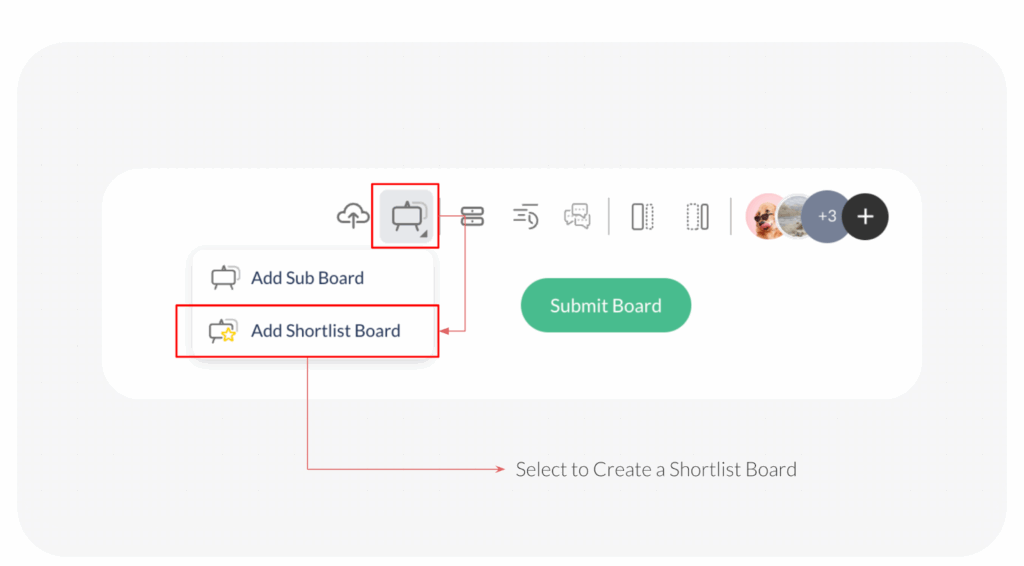Click the vertical divider after comments icon
The image size is (1024, 566).
coord(609,216)
